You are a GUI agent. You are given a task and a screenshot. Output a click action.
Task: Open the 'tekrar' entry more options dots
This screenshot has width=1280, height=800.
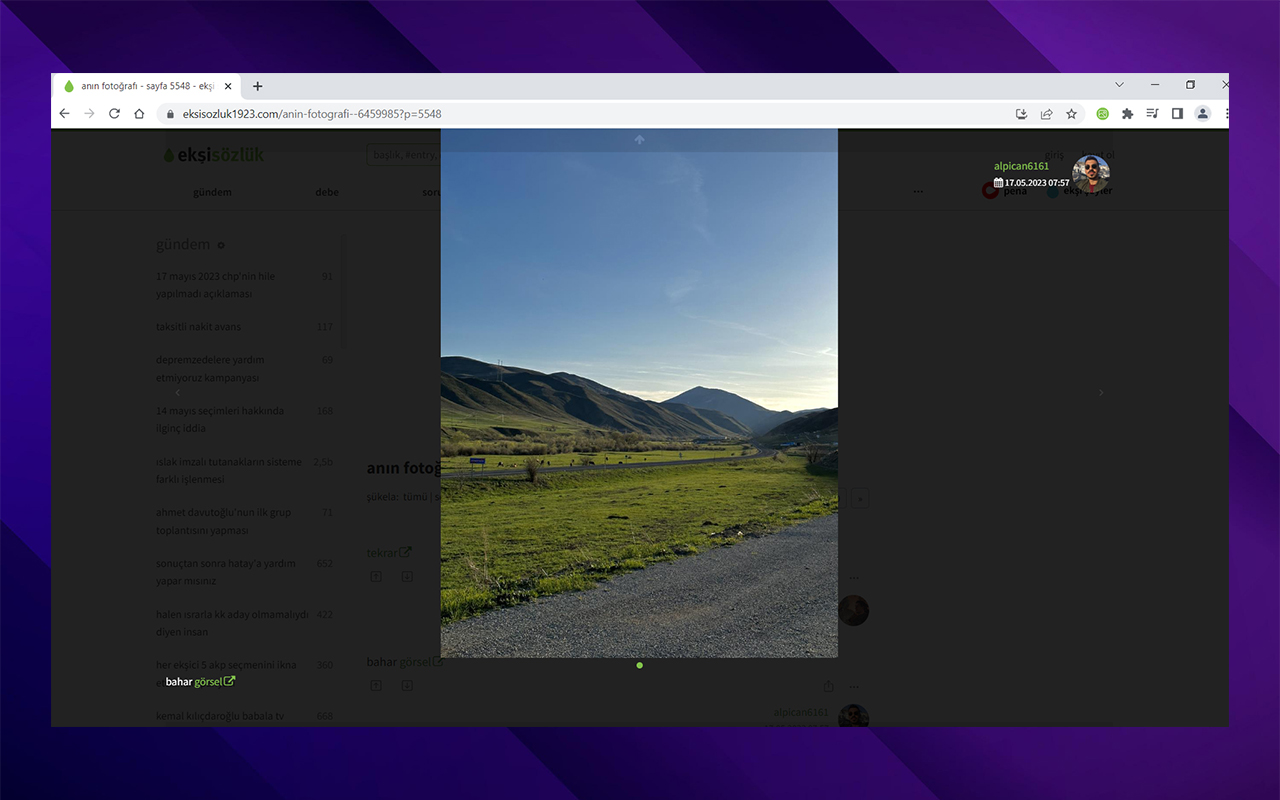[854, 577]
